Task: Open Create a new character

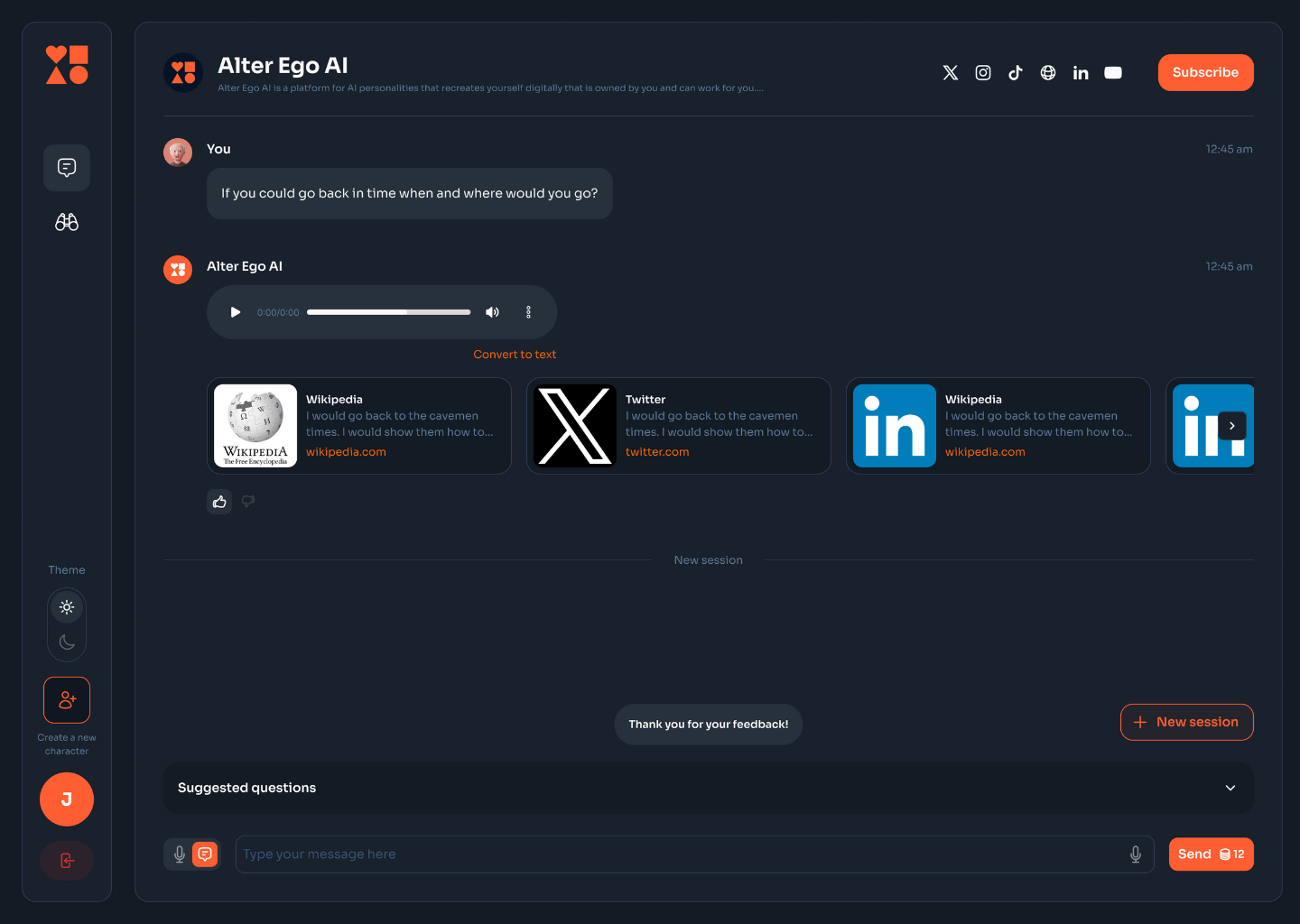Action: pos(67,700)
